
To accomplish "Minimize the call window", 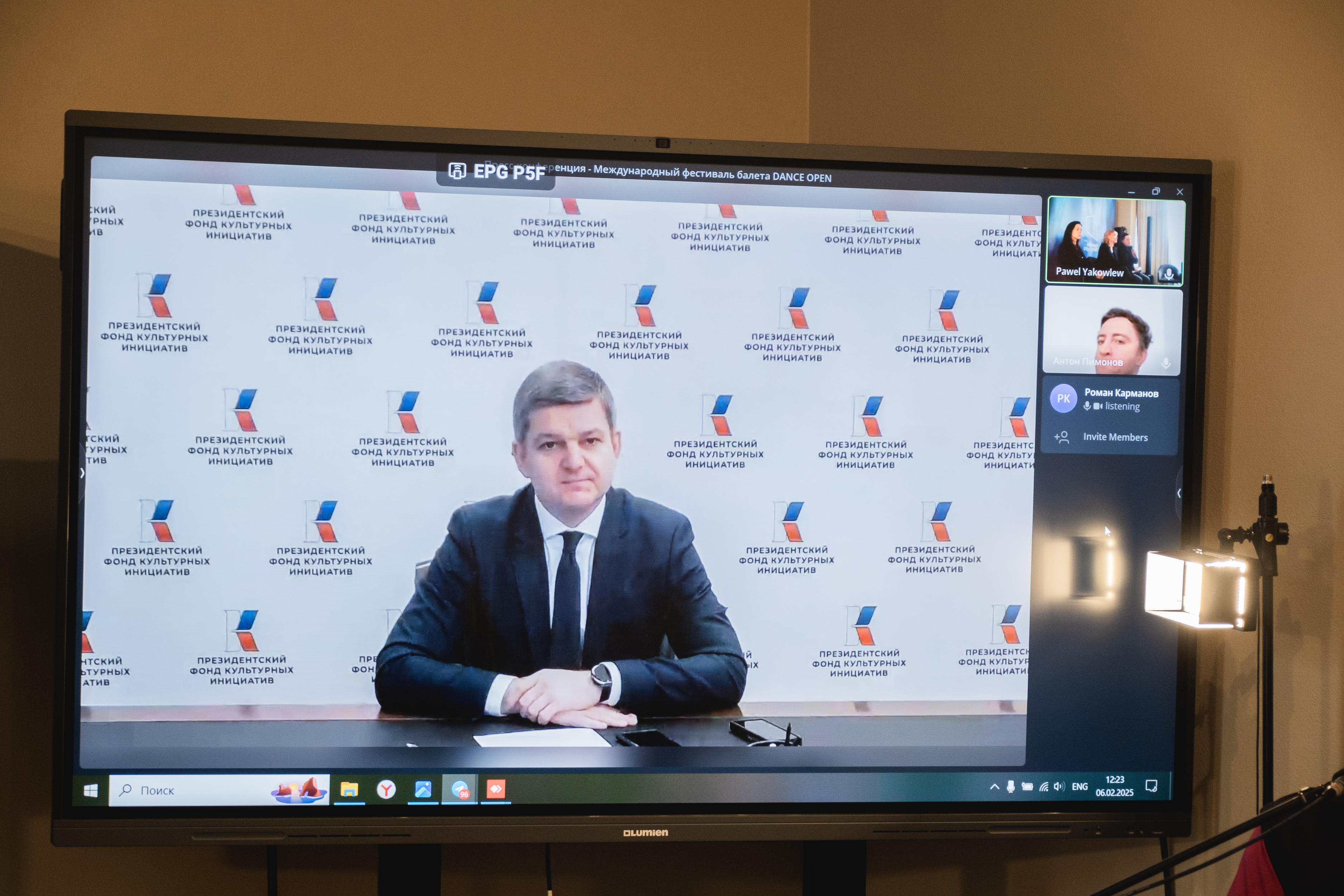I will (1131, 192).
